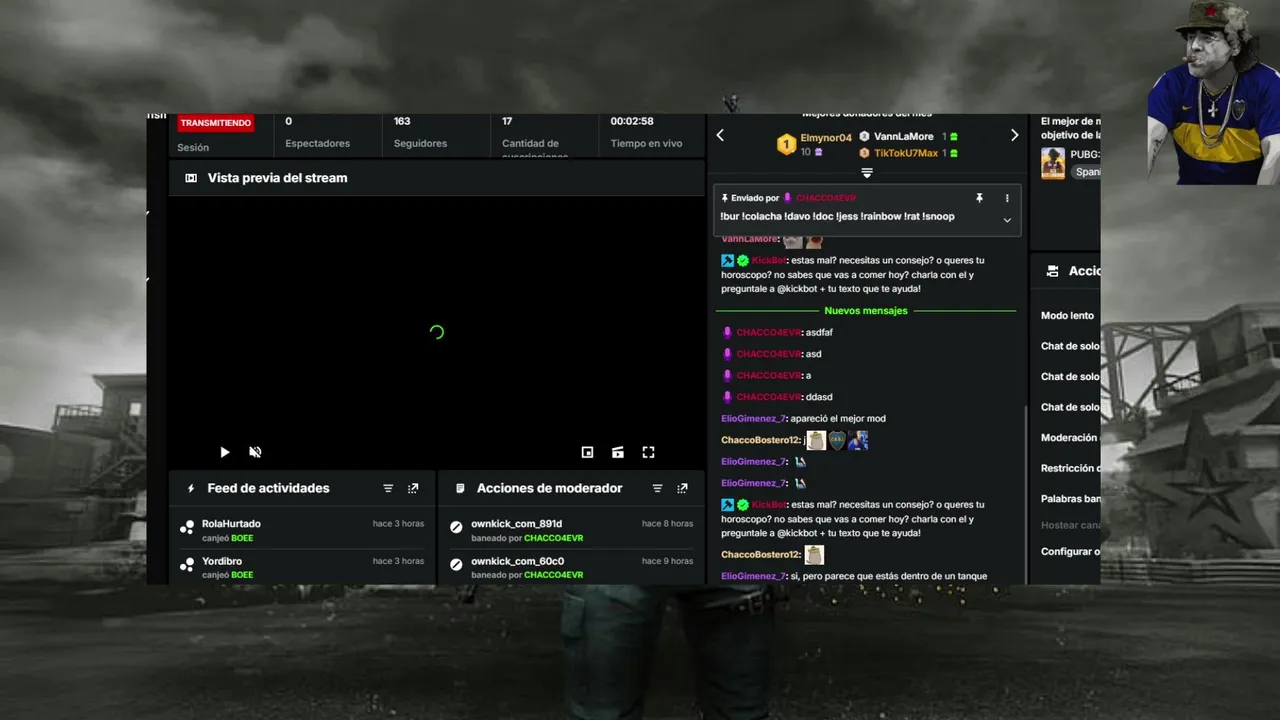Click ElioGimenez_7 on the tanque message

tap(754, 576)
